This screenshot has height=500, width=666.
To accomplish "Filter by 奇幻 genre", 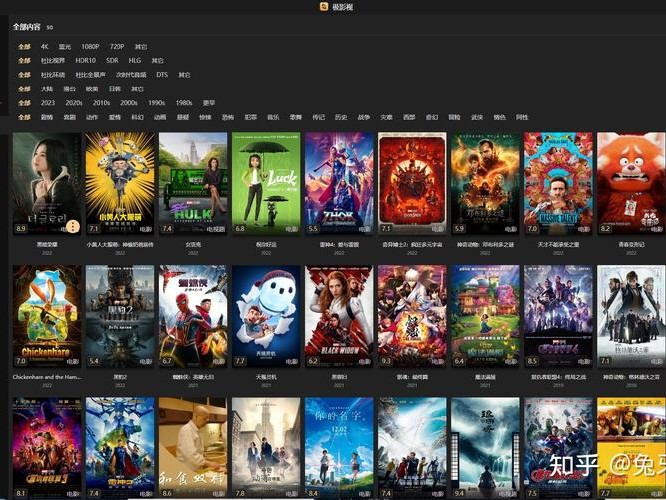I will coord(432,117).
